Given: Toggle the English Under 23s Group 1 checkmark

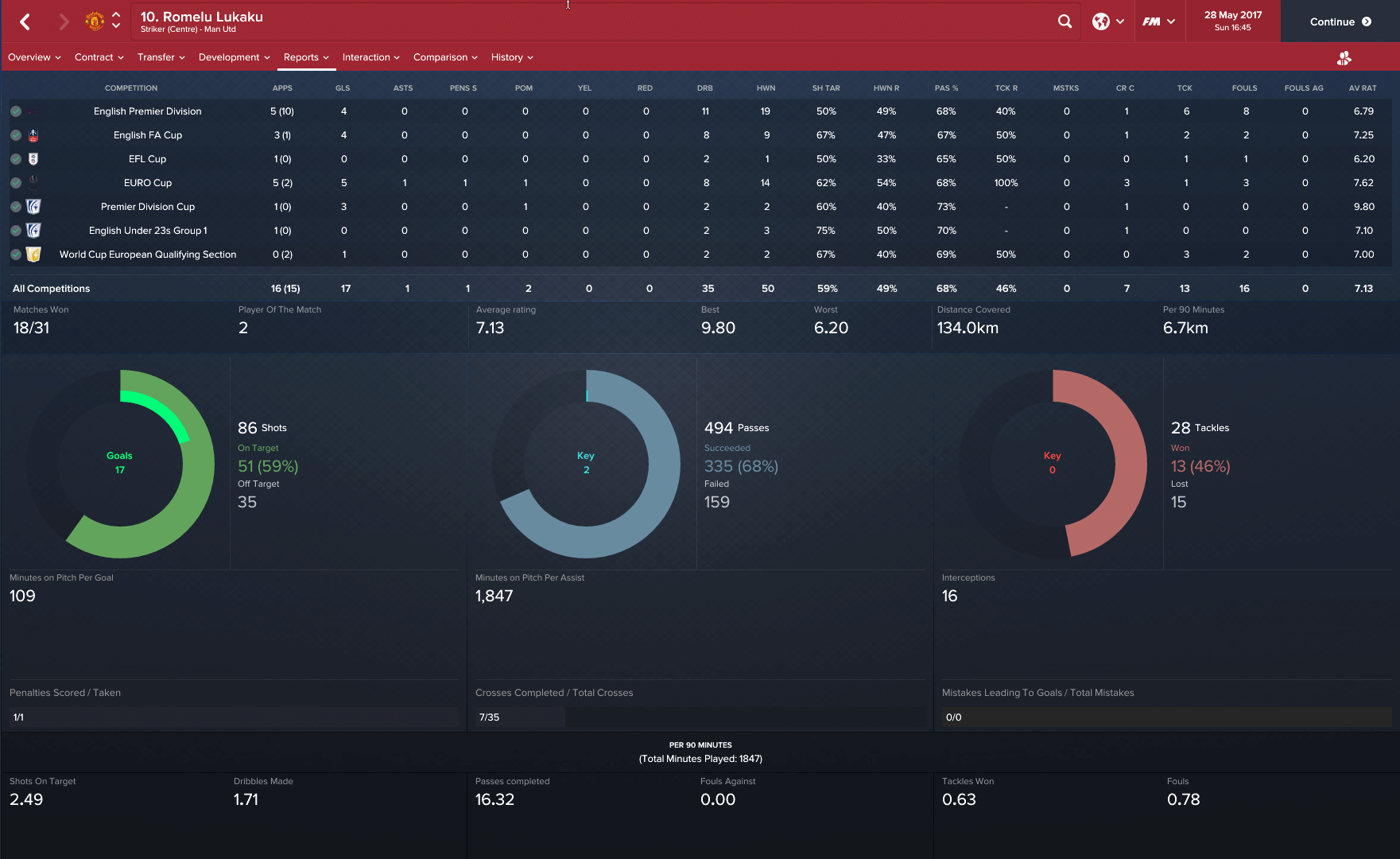Looking at the screenshot, I should pyautogui.click(x=16, y=231).
